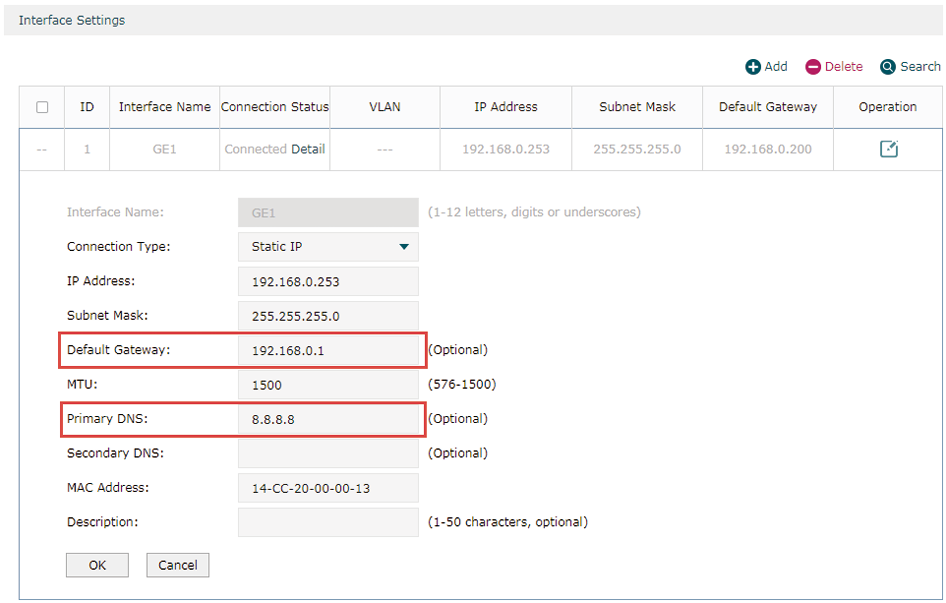Click the Connection Type dropdown arrow

pos(404,247)
